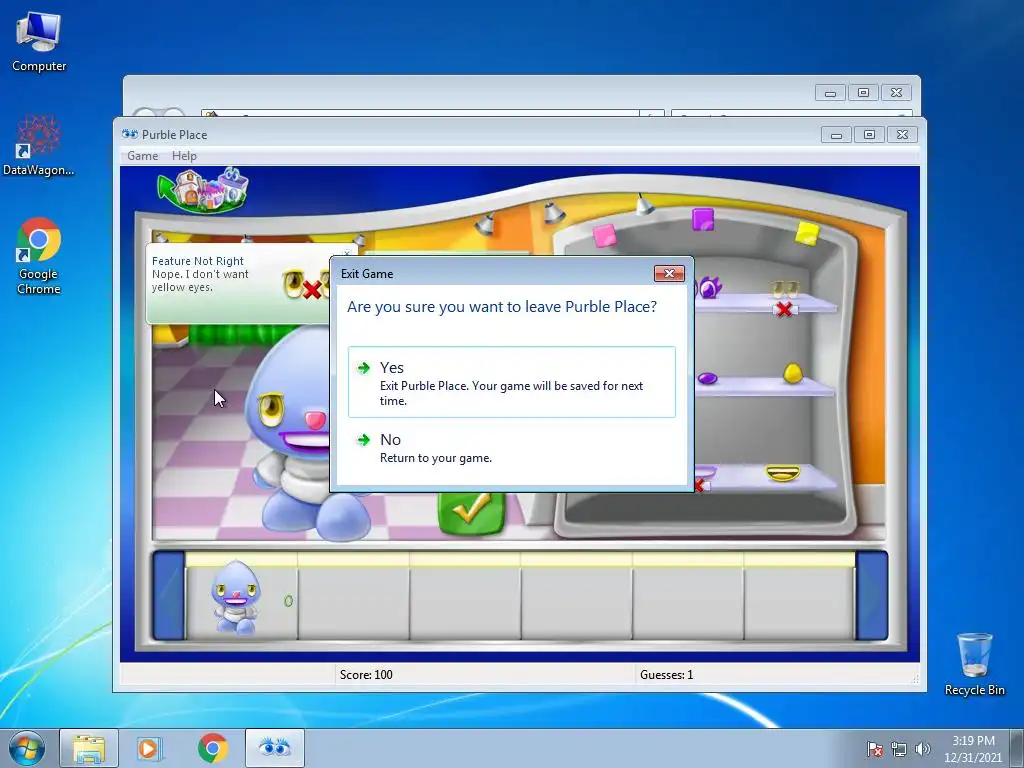The width and height of the screenshot is (1024, 768).
Task: Select the yellow mouth on shelf
Action: point(782,472)
